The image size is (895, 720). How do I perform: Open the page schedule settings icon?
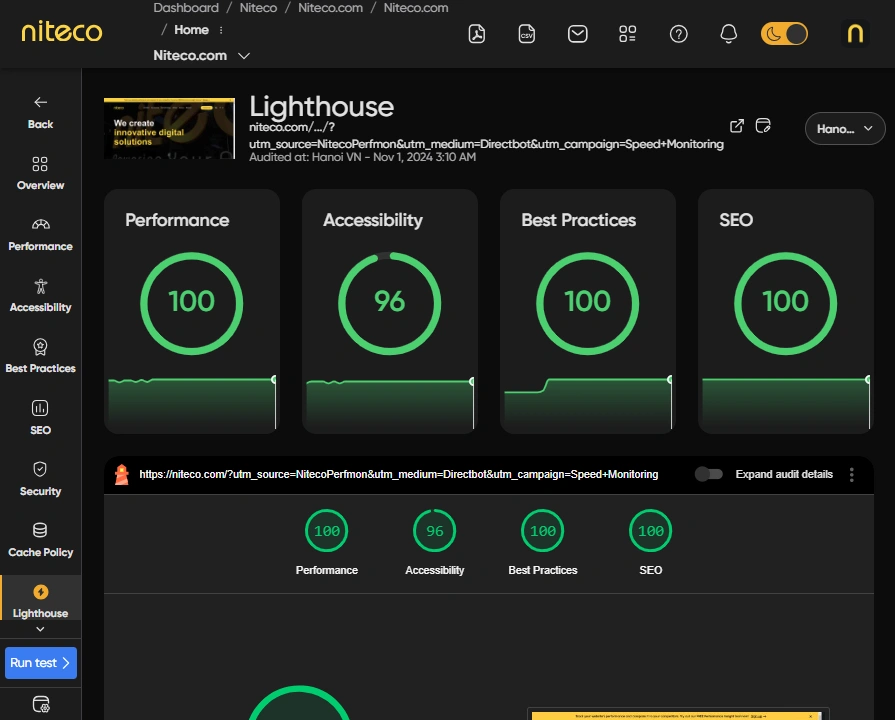763,126
